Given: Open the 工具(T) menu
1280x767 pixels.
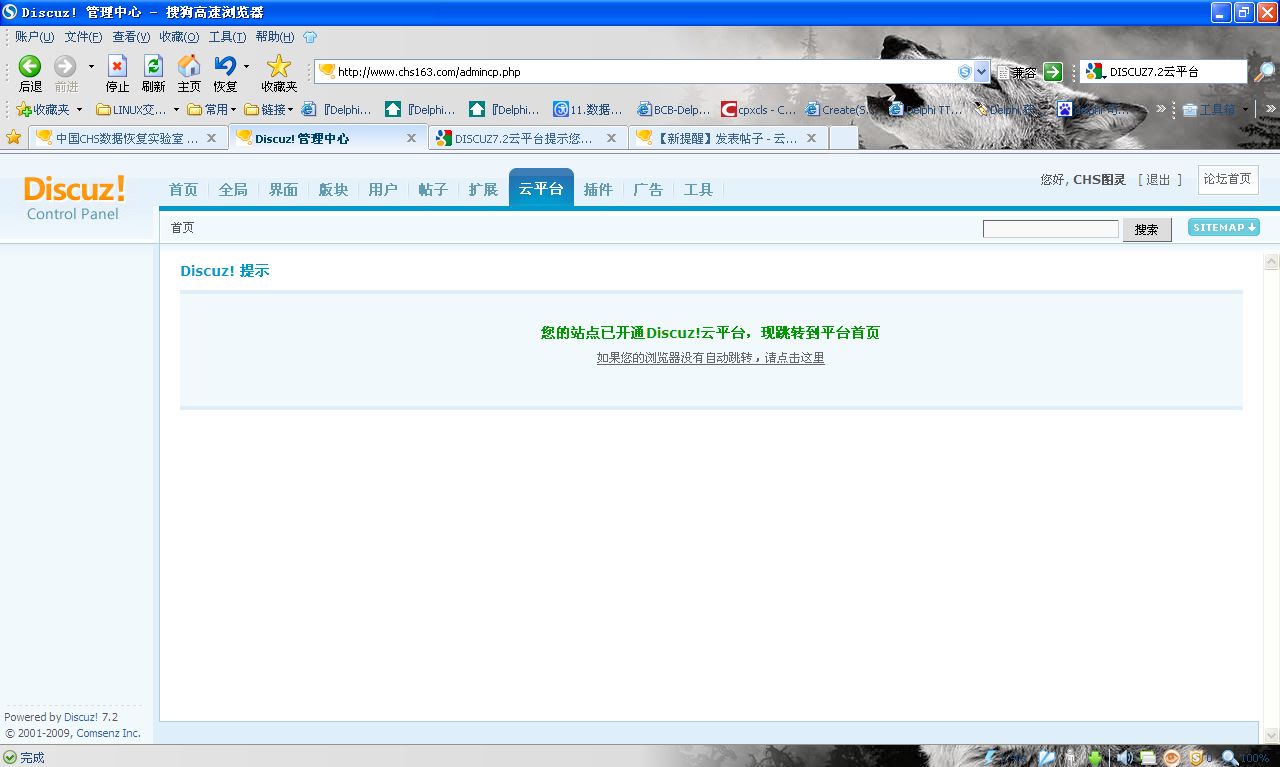Looking at the screenshot, I should pos(227,37).
